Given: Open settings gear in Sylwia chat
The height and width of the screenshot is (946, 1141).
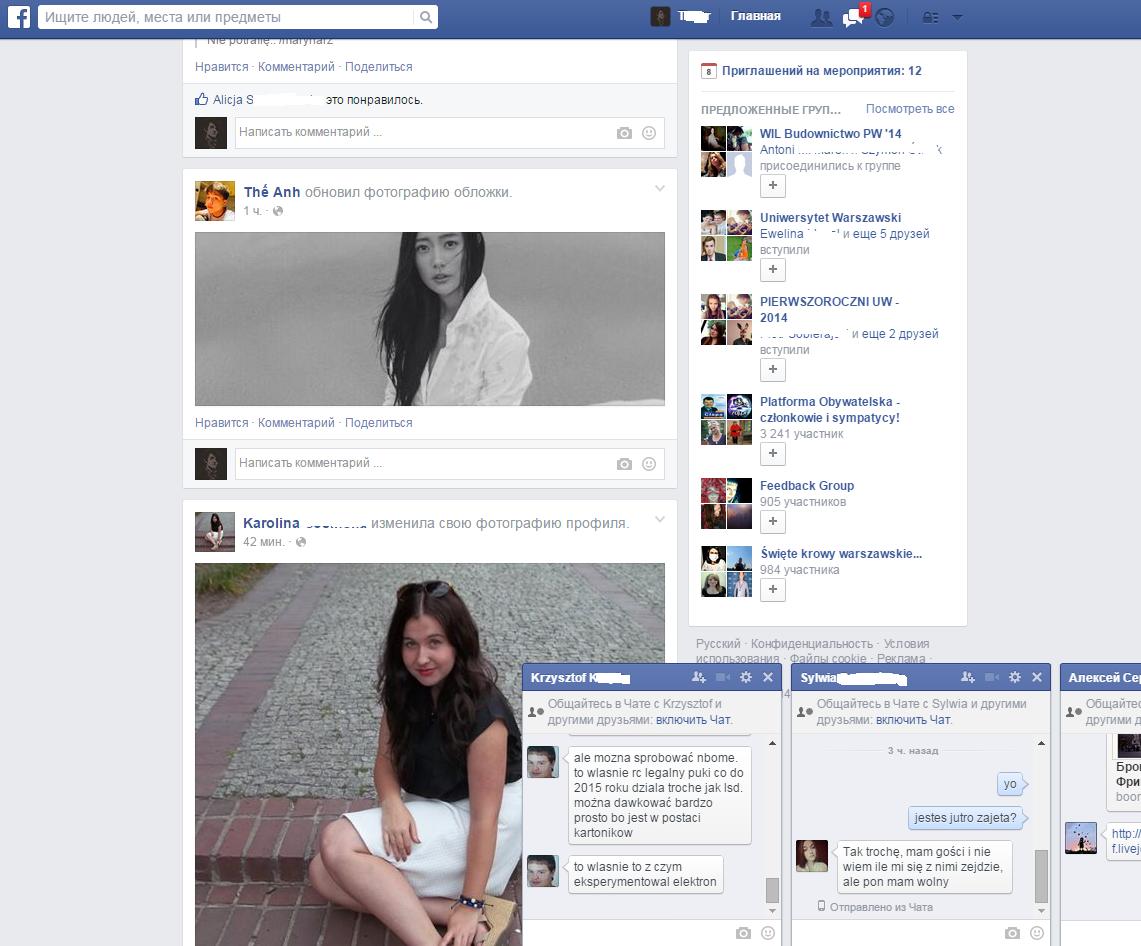Looking at the screenshot, I should pyautogui.click(x=1015, y=677).
